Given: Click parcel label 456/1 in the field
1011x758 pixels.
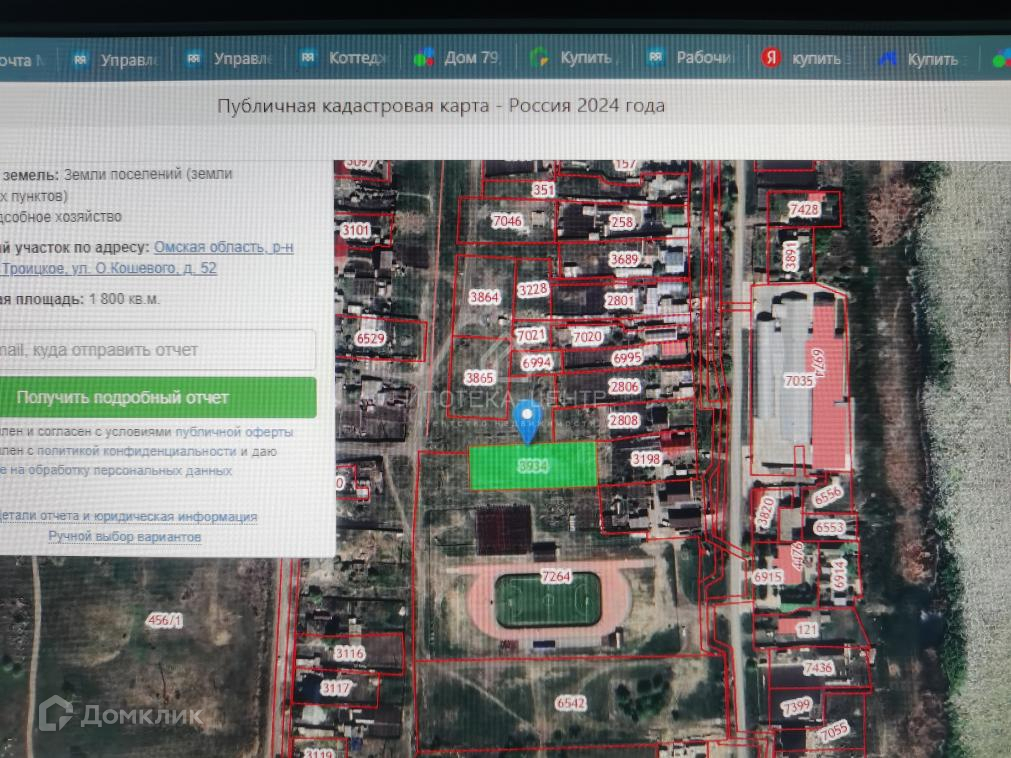Looking at the screenshot, I should click(164, 621).
